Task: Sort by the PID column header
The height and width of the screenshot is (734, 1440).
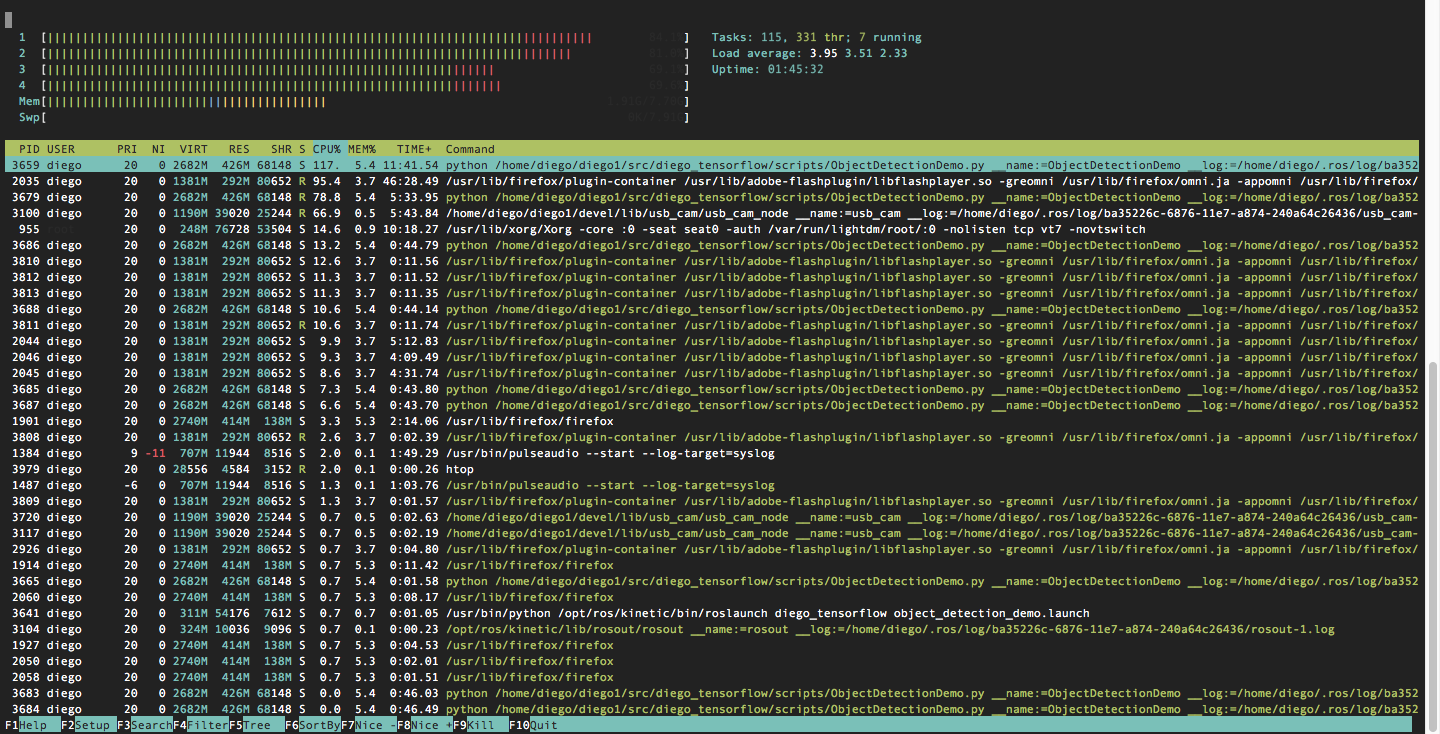Action: pos(29,149)
